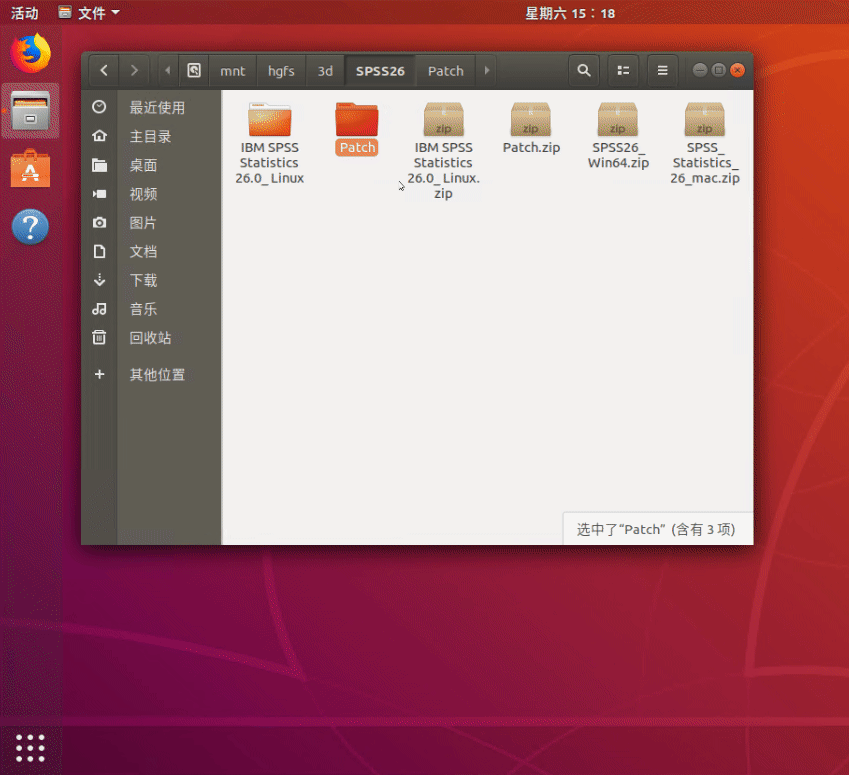Click the download arrow sidebar icon

(x=99, y=280)
